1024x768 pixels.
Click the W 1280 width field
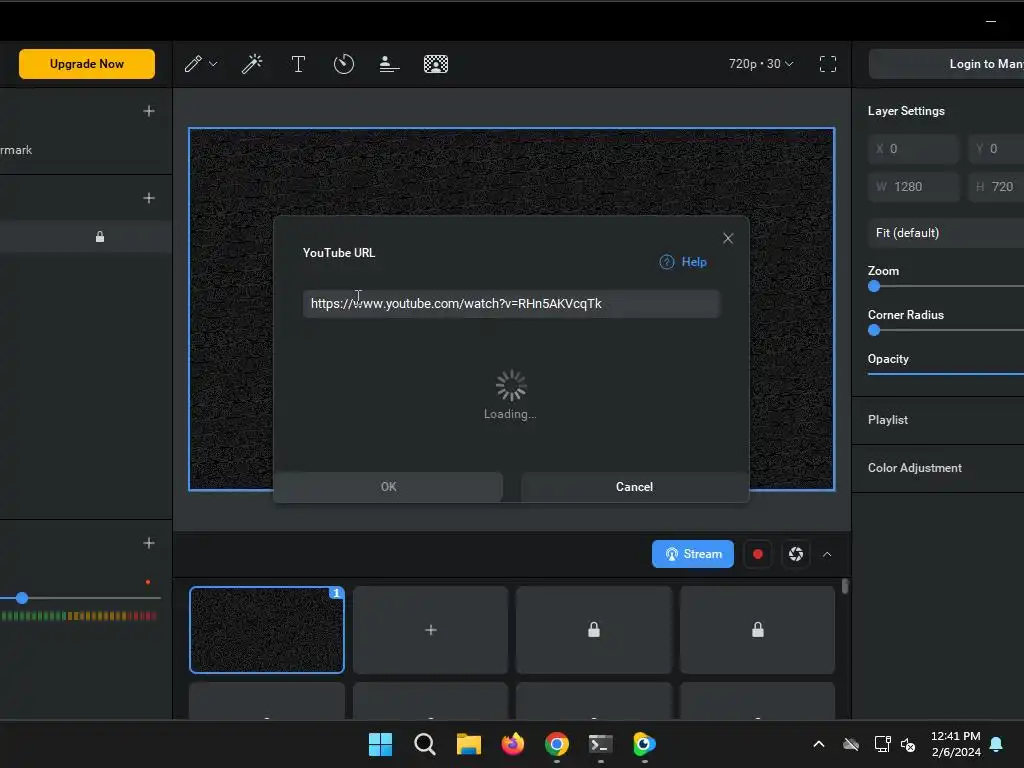point(913,187)
